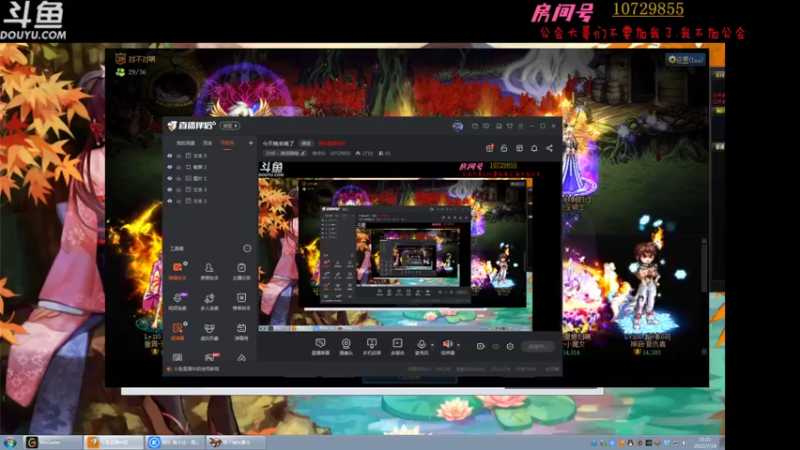Lock the 截屏 2 source layer
The image size is (800, 450).
coord(179,167)
